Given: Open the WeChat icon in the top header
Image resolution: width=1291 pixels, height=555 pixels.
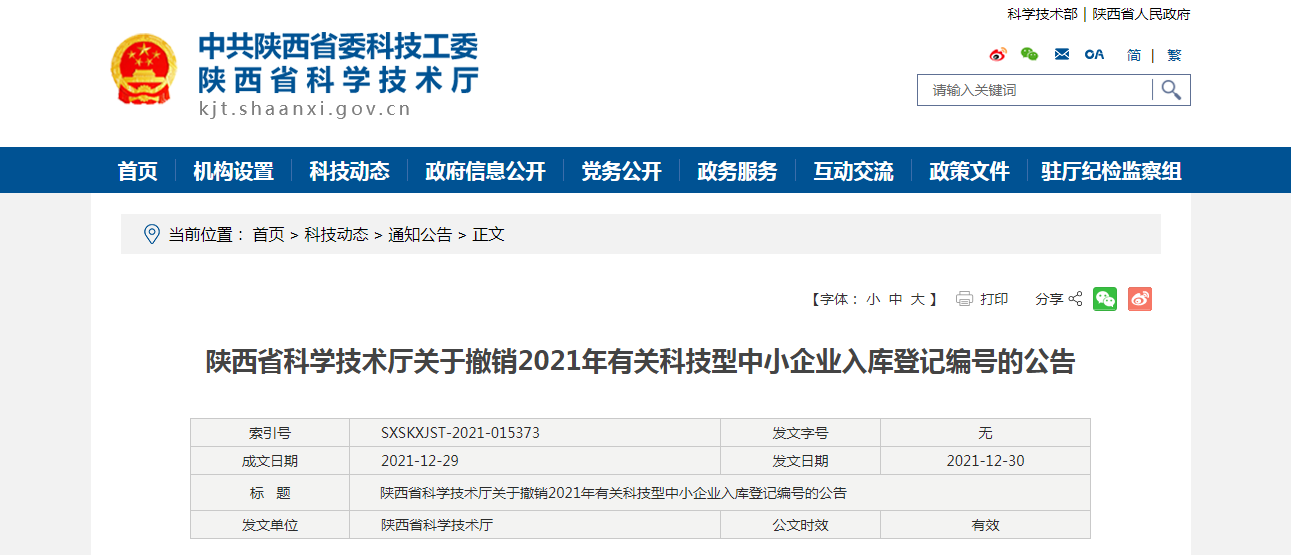Looking at the screenshot, I should (x=1029, y=55).
